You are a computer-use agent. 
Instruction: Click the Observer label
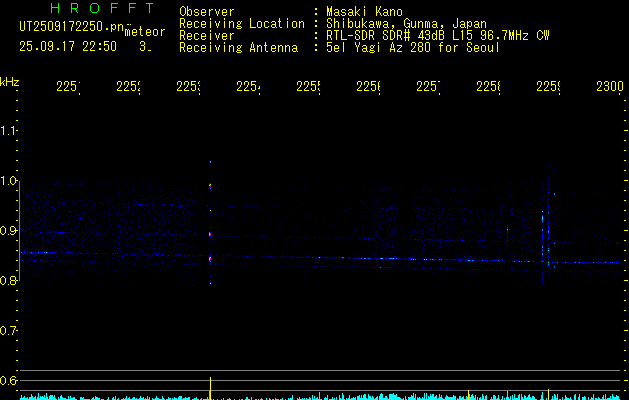click(207, 12)
